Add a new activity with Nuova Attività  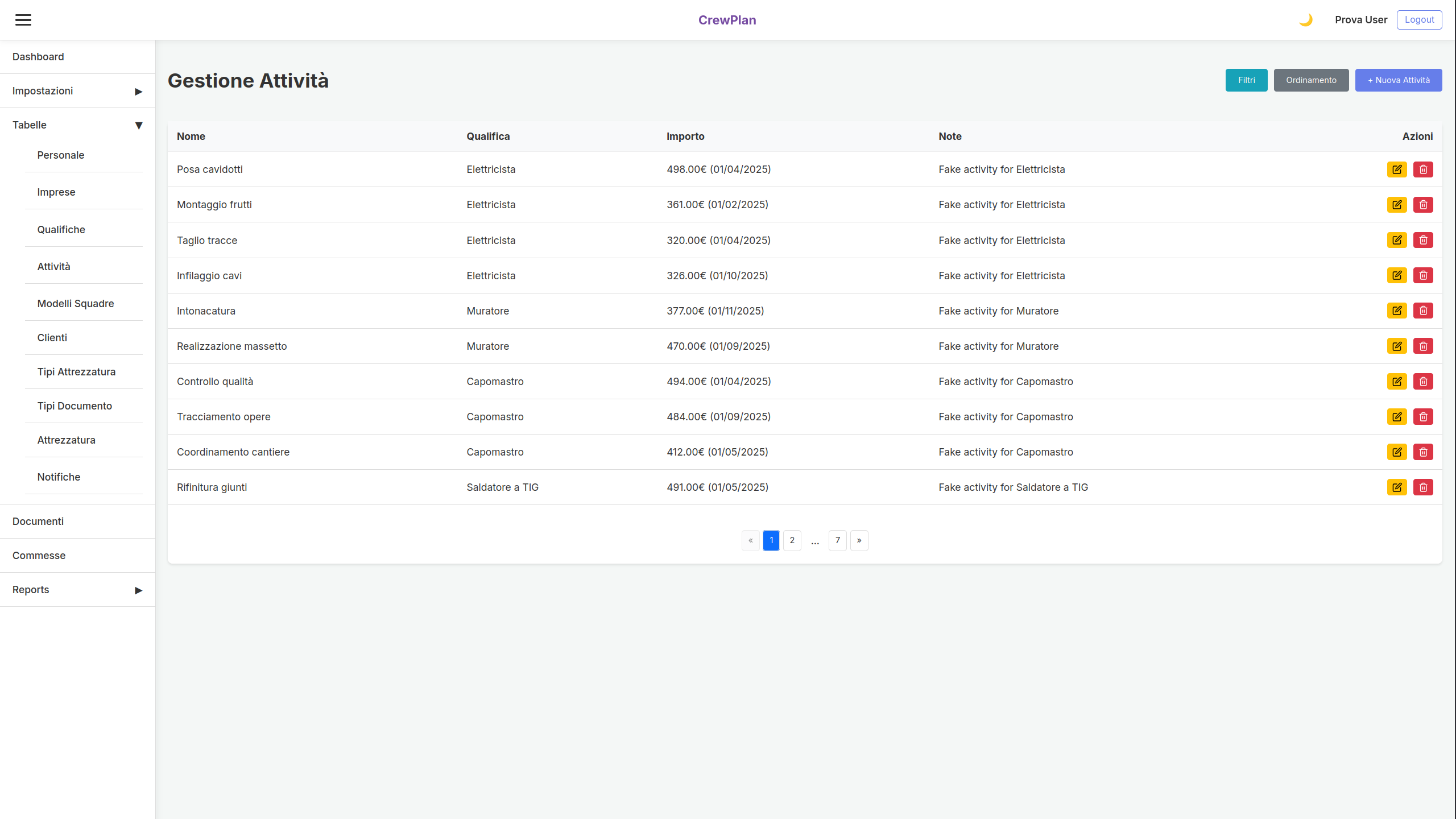click(x=1399, y=80)
